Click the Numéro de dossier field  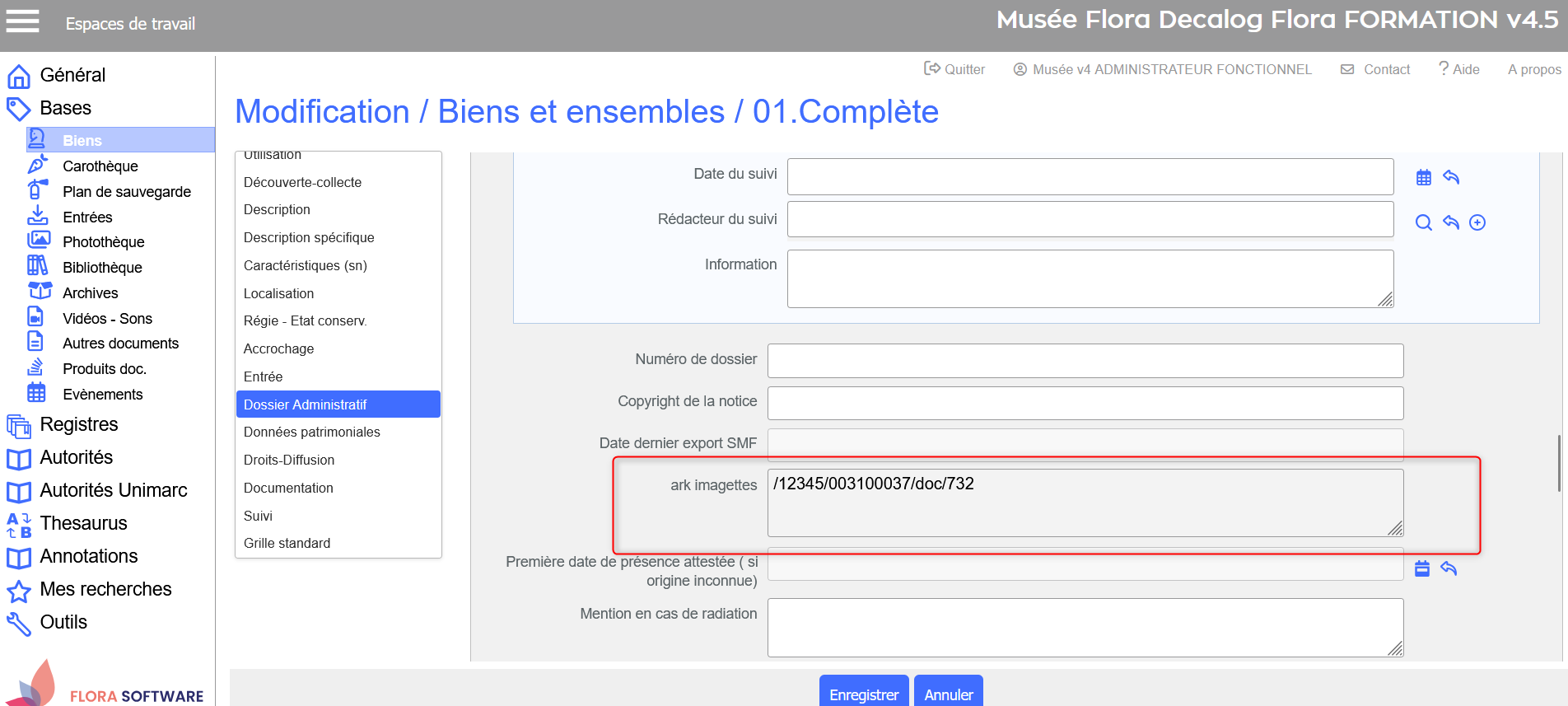point(1085,361)
